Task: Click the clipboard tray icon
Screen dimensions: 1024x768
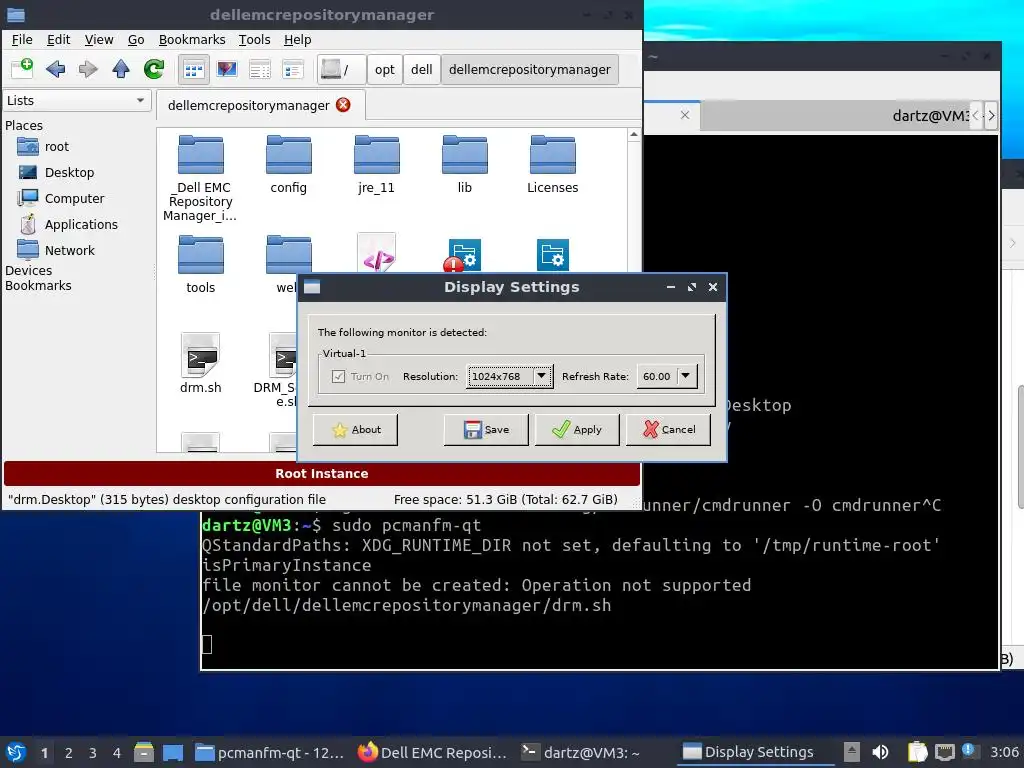Action: point(918,752)
